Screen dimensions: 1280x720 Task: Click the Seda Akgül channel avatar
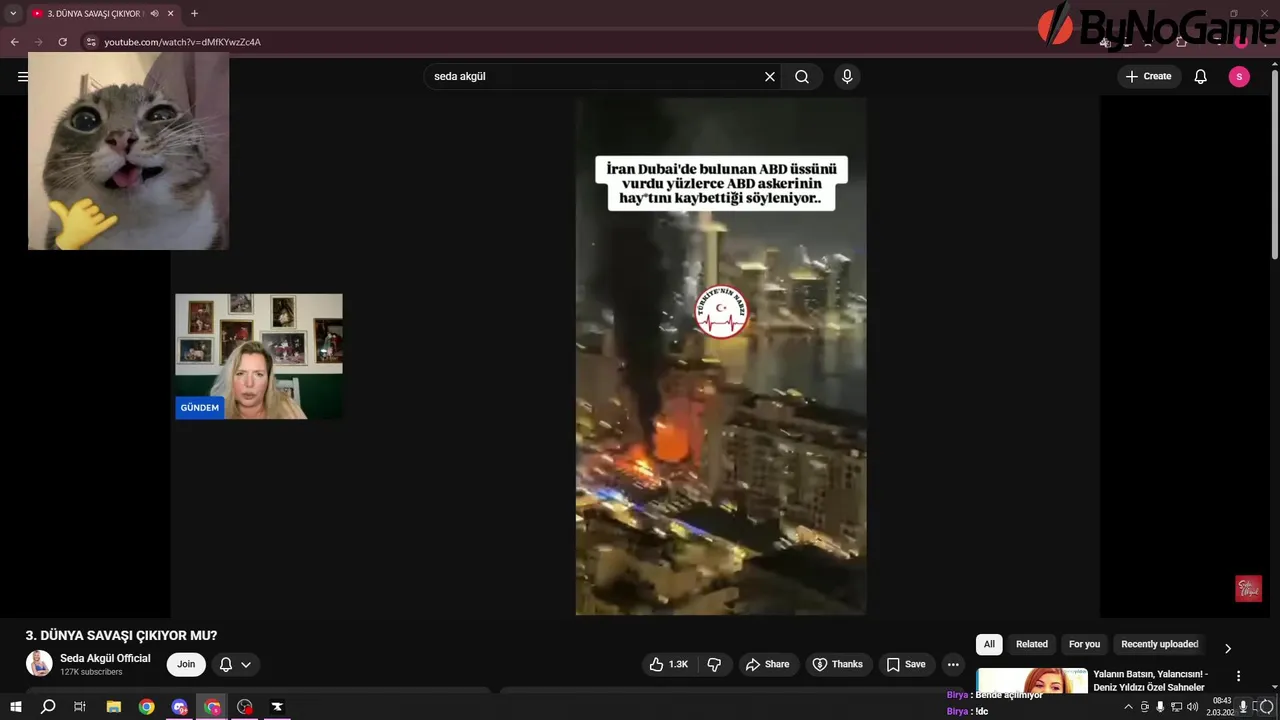[39, 664]
